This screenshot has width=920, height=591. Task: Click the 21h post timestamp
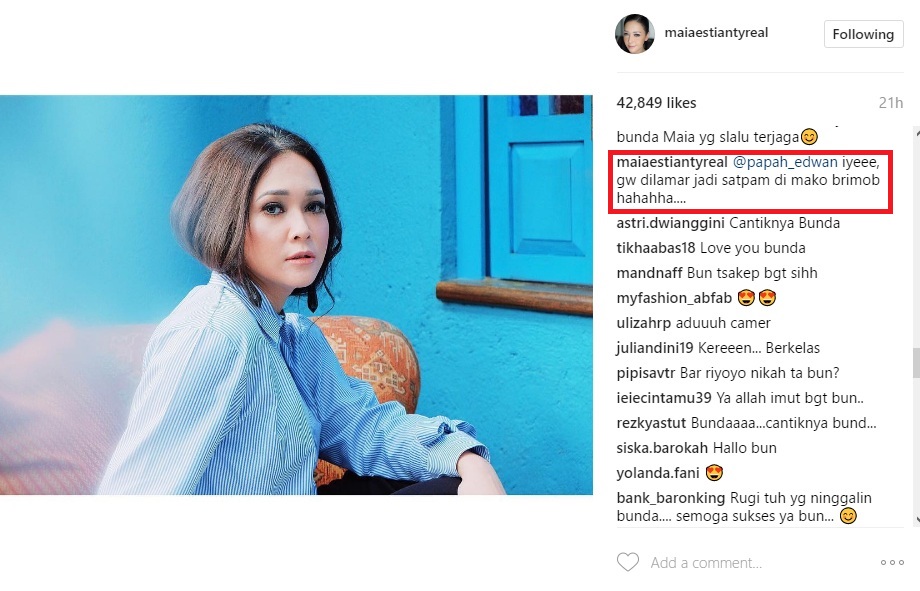(891, 103)
